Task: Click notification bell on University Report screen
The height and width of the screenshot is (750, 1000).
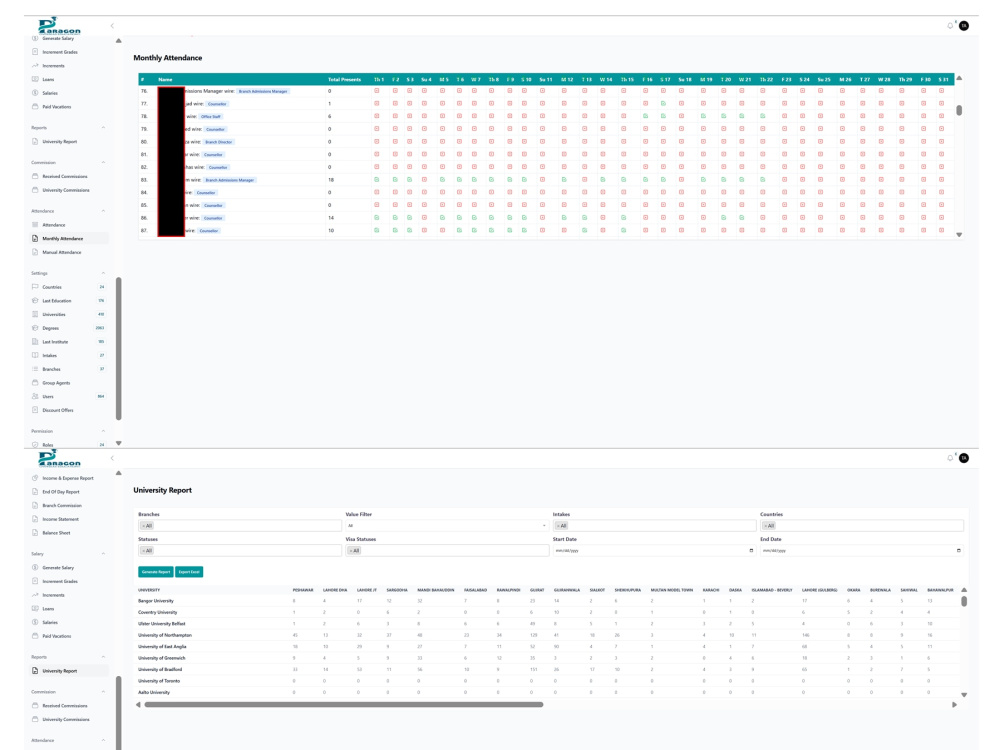Action: [x=950, y=458]
